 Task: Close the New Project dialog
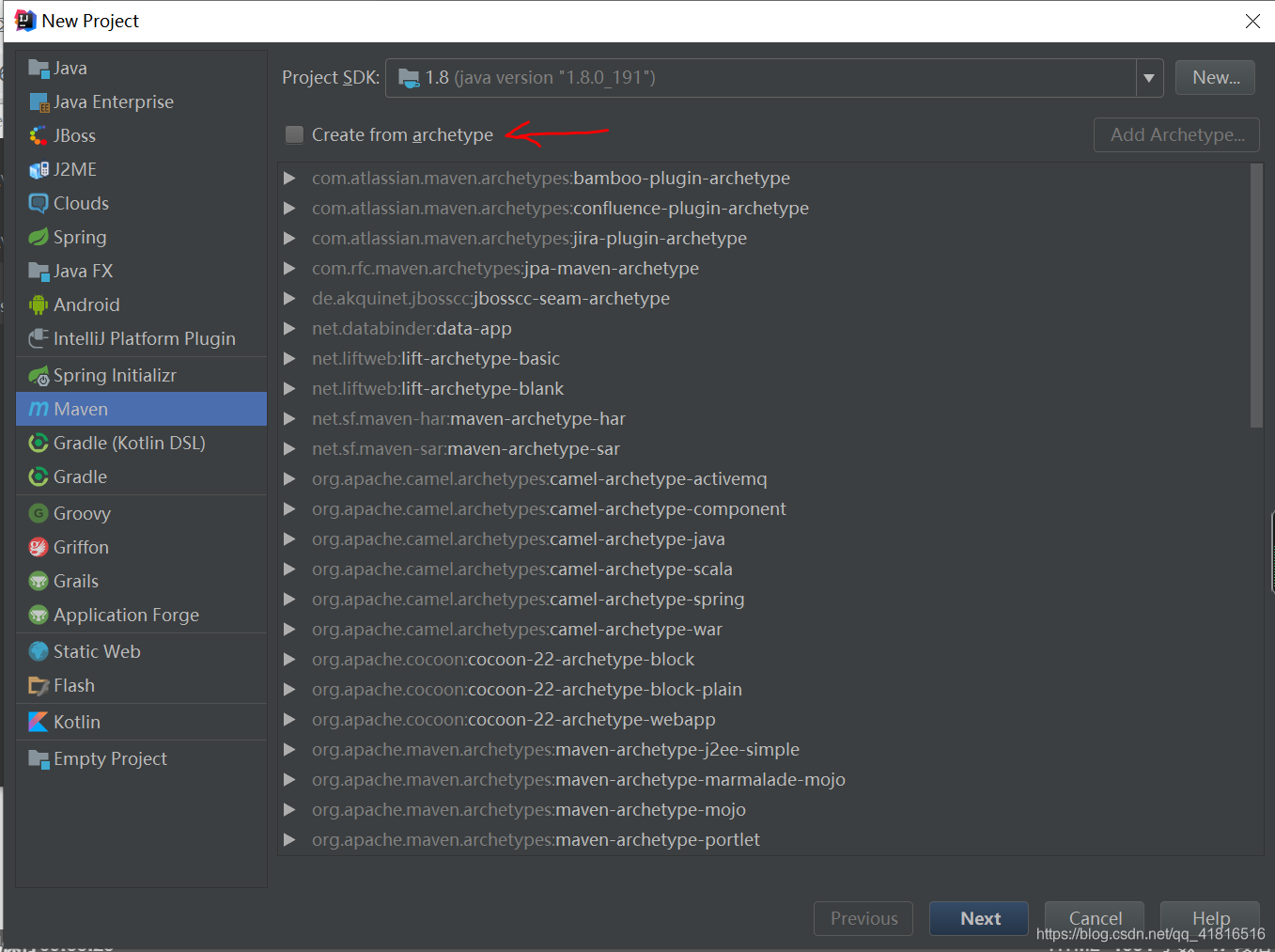pos(1252,21)
